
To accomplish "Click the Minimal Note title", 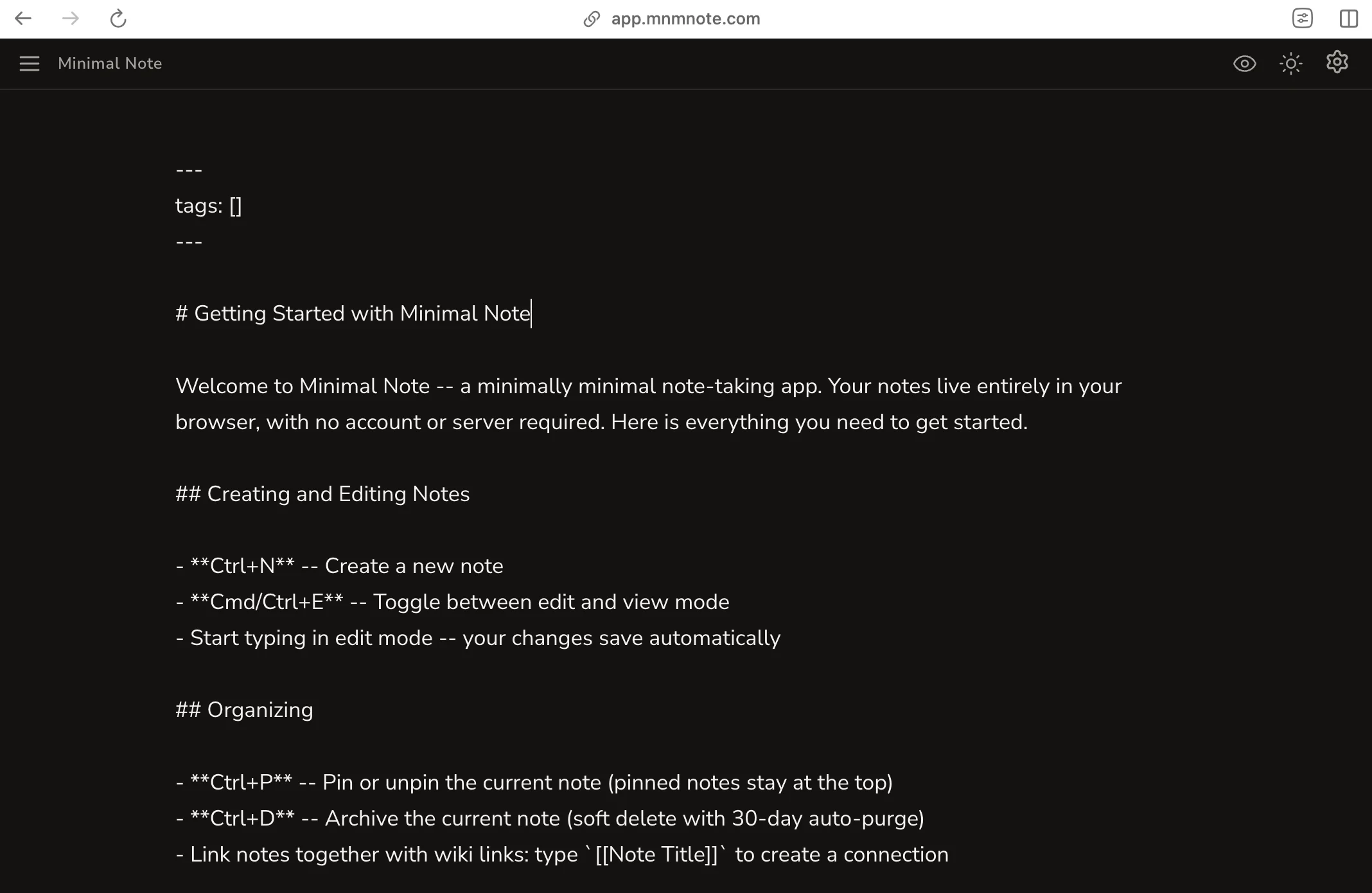I will (110, 63).
